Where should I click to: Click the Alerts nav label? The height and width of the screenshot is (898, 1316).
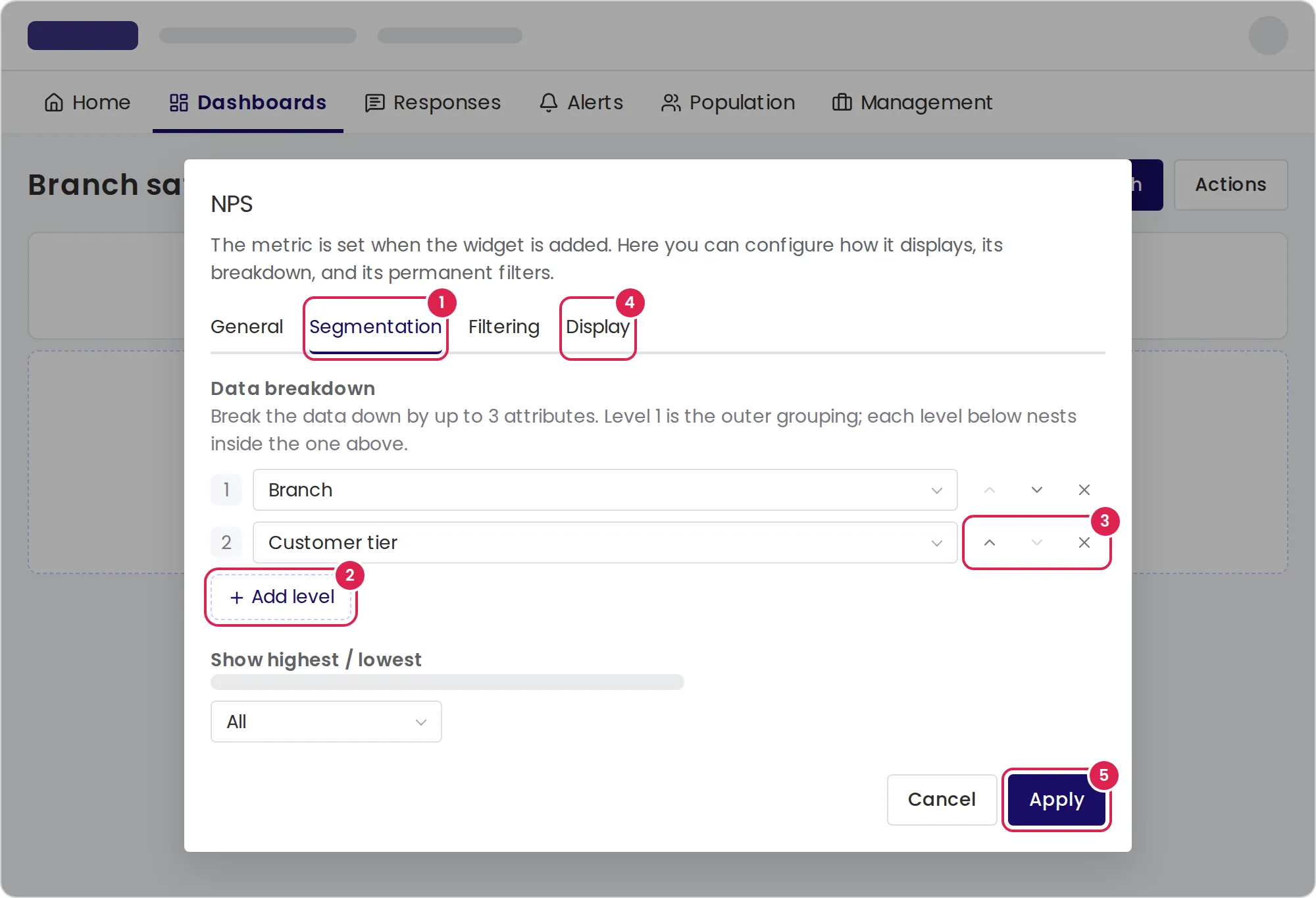pyautogui.click(x=595, y=103)
